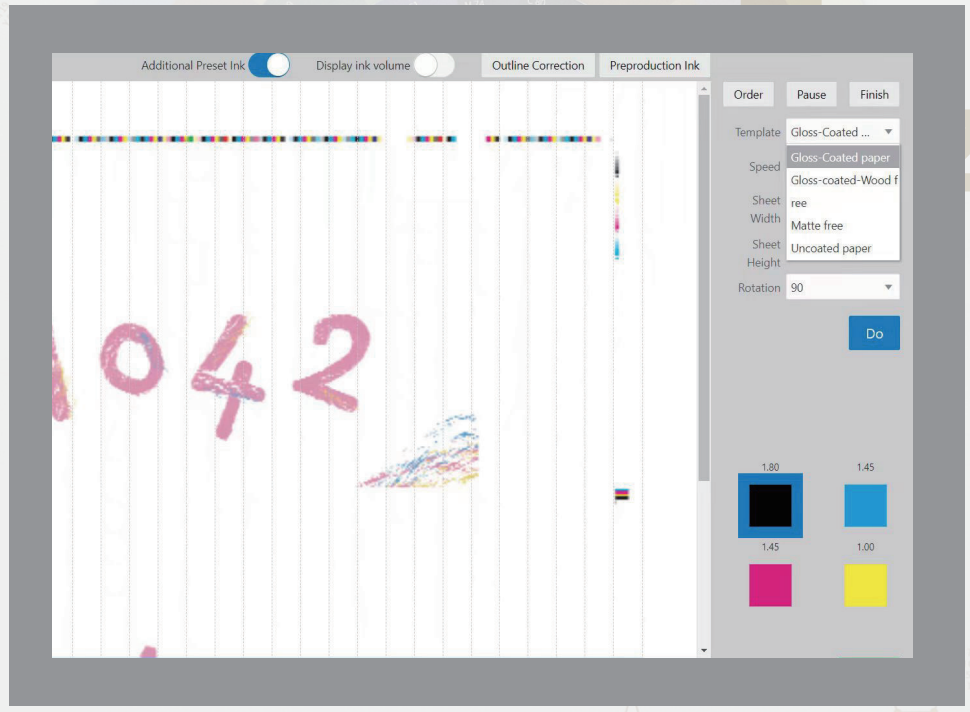Select the yellow ink swatch
970x712 pixels.
click(865, 585)
